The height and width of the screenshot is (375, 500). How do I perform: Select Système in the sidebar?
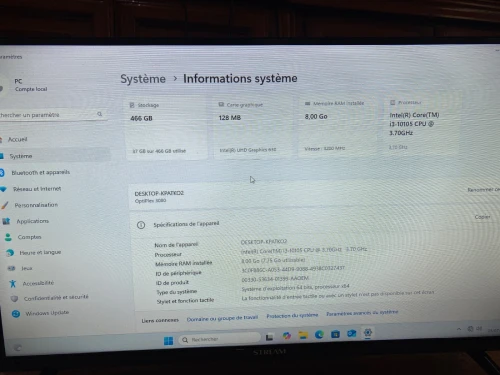click(x=53, y=156)
